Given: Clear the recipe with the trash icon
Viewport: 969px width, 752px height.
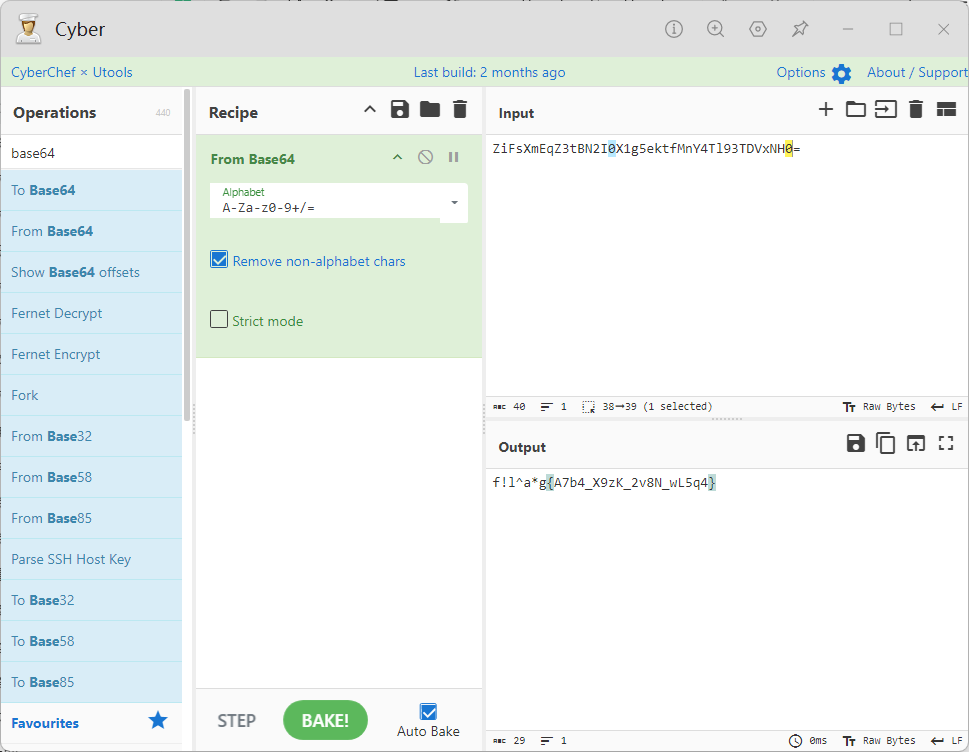Looking at the screenshot, I should click(x=460, y=109).
